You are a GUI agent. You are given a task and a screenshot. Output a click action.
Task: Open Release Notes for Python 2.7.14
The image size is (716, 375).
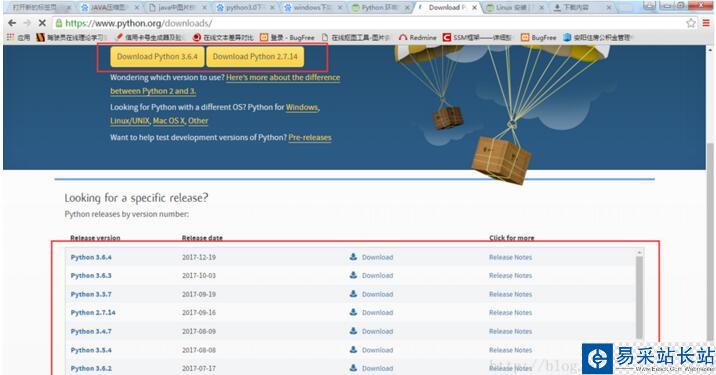pyautogui.click(x=510, y=312)
